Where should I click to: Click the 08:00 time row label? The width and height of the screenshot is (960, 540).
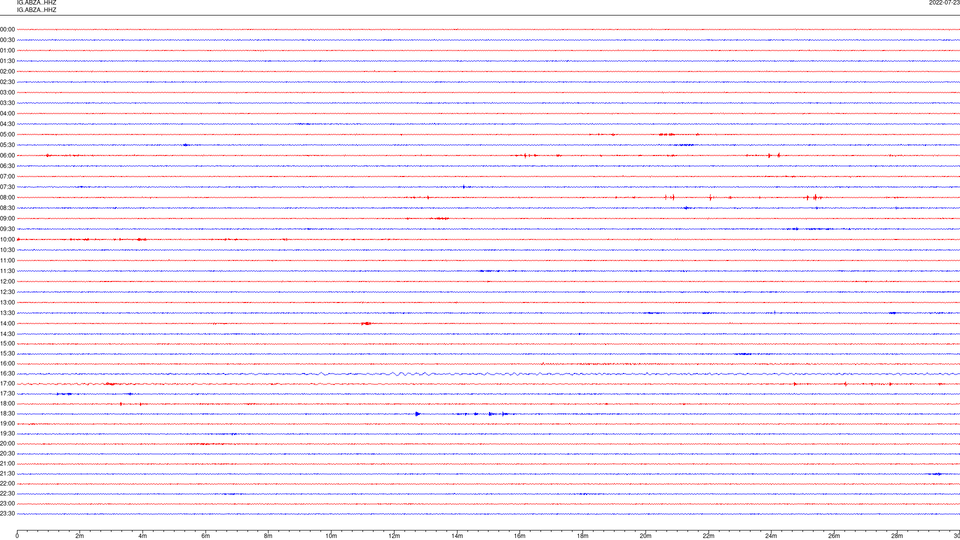7,198
